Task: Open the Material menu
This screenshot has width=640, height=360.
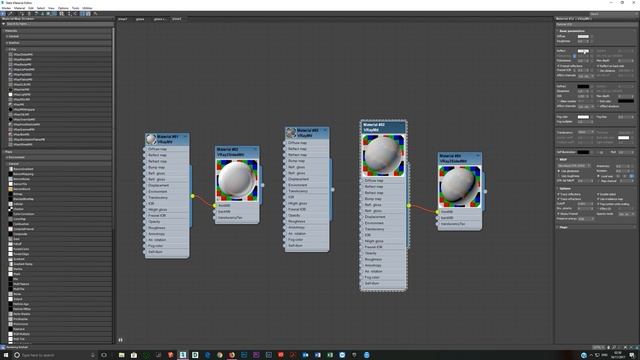Action: point(19,8)
